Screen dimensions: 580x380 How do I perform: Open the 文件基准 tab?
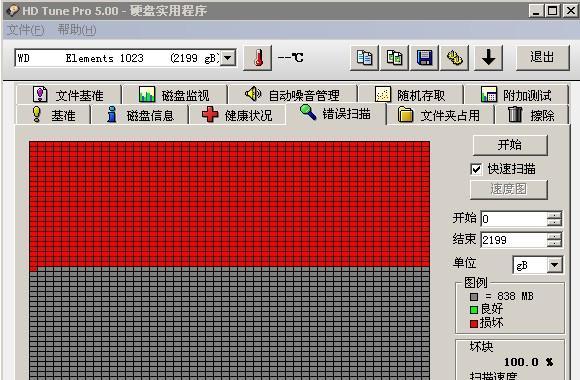69,95
